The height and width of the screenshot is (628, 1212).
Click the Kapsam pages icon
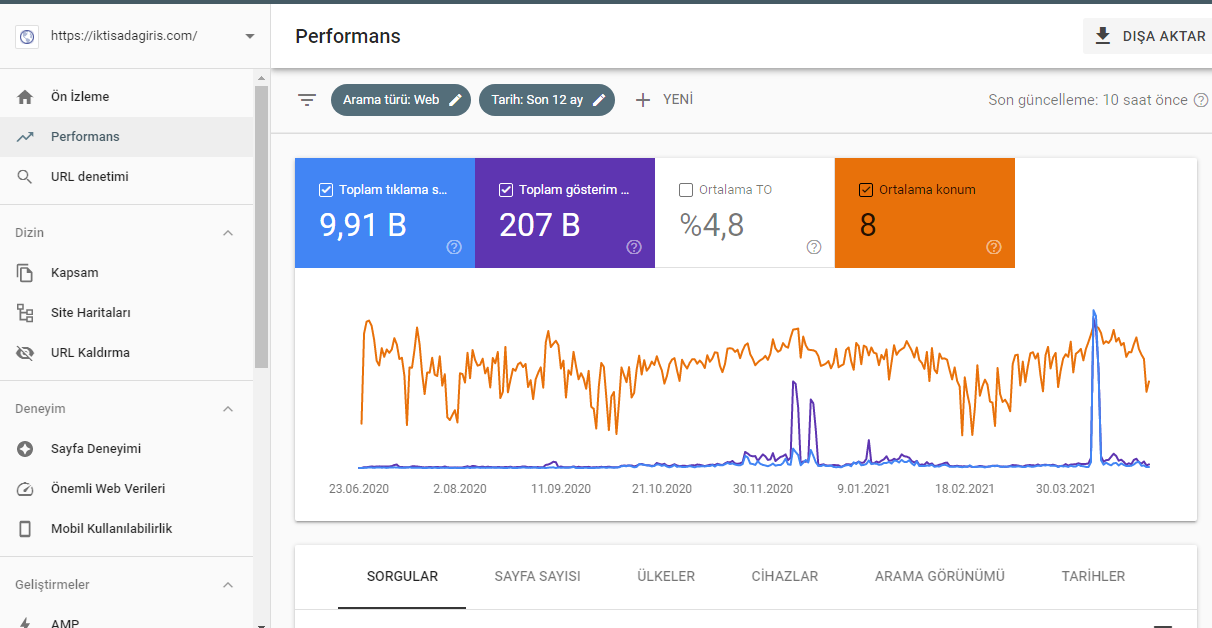coord(26,273)
